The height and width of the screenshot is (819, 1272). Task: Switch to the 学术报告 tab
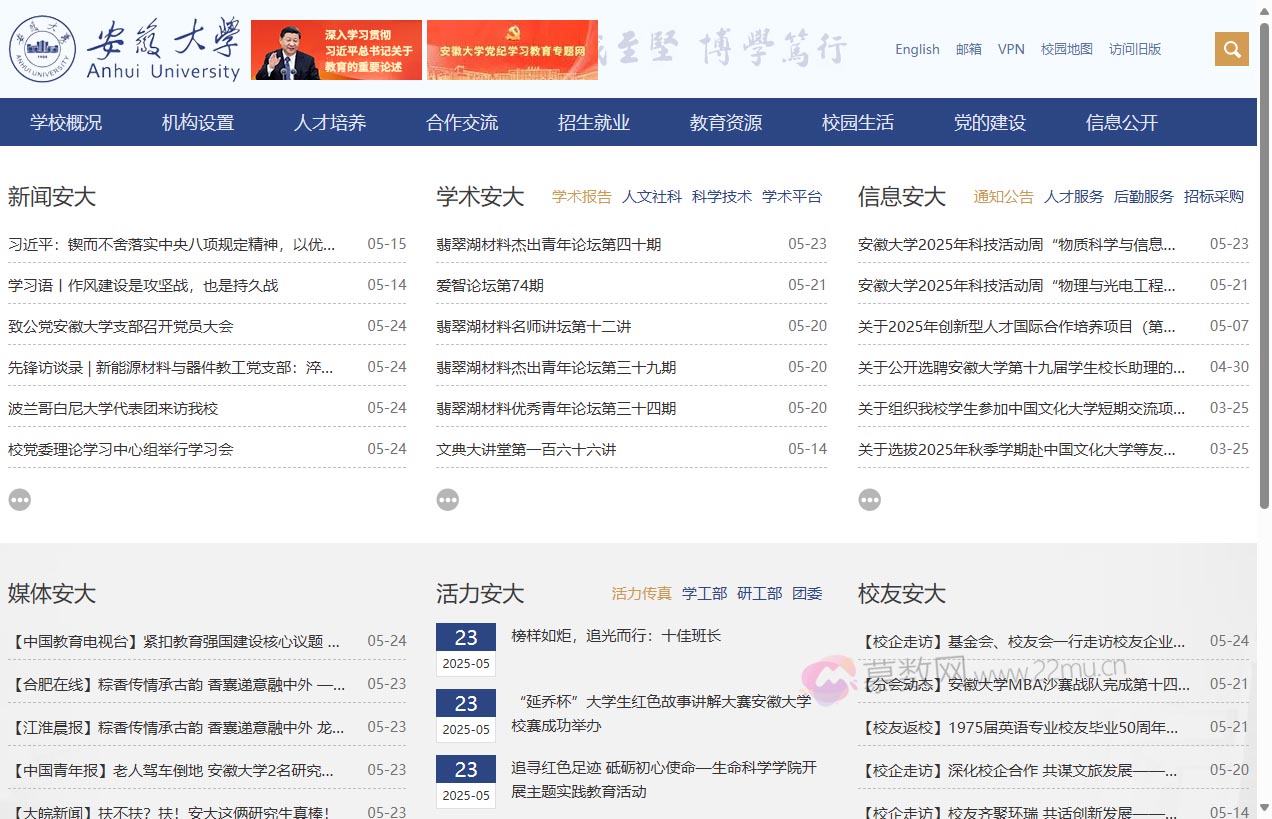point(581,197)
